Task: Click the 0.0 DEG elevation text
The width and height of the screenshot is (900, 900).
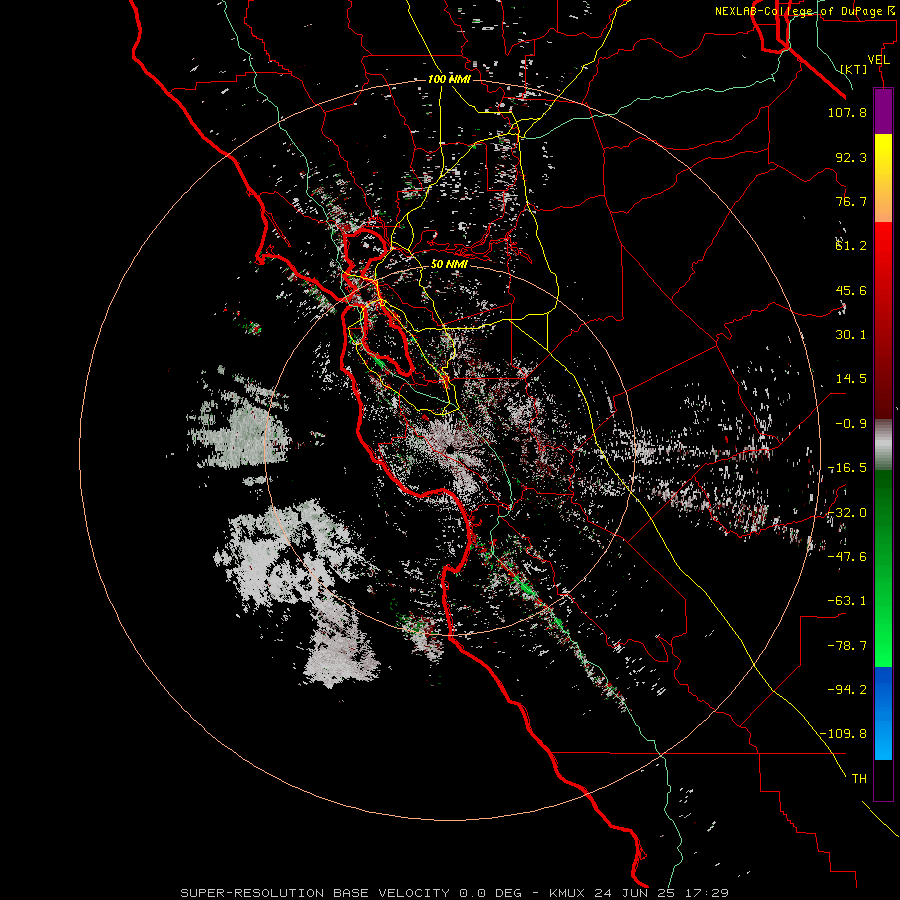Action: pos(491,893)
